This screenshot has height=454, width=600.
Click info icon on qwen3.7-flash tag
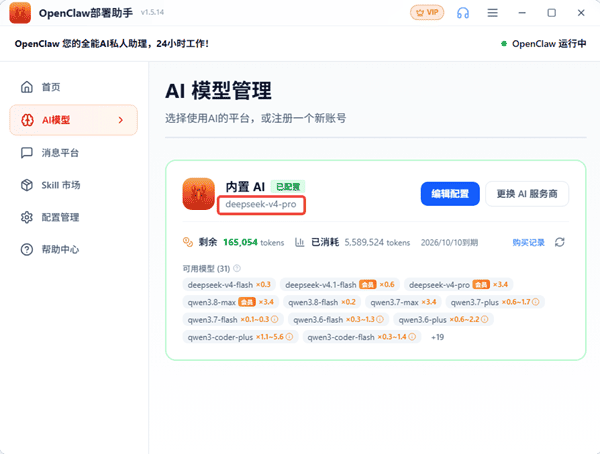(x=274, y=319)
